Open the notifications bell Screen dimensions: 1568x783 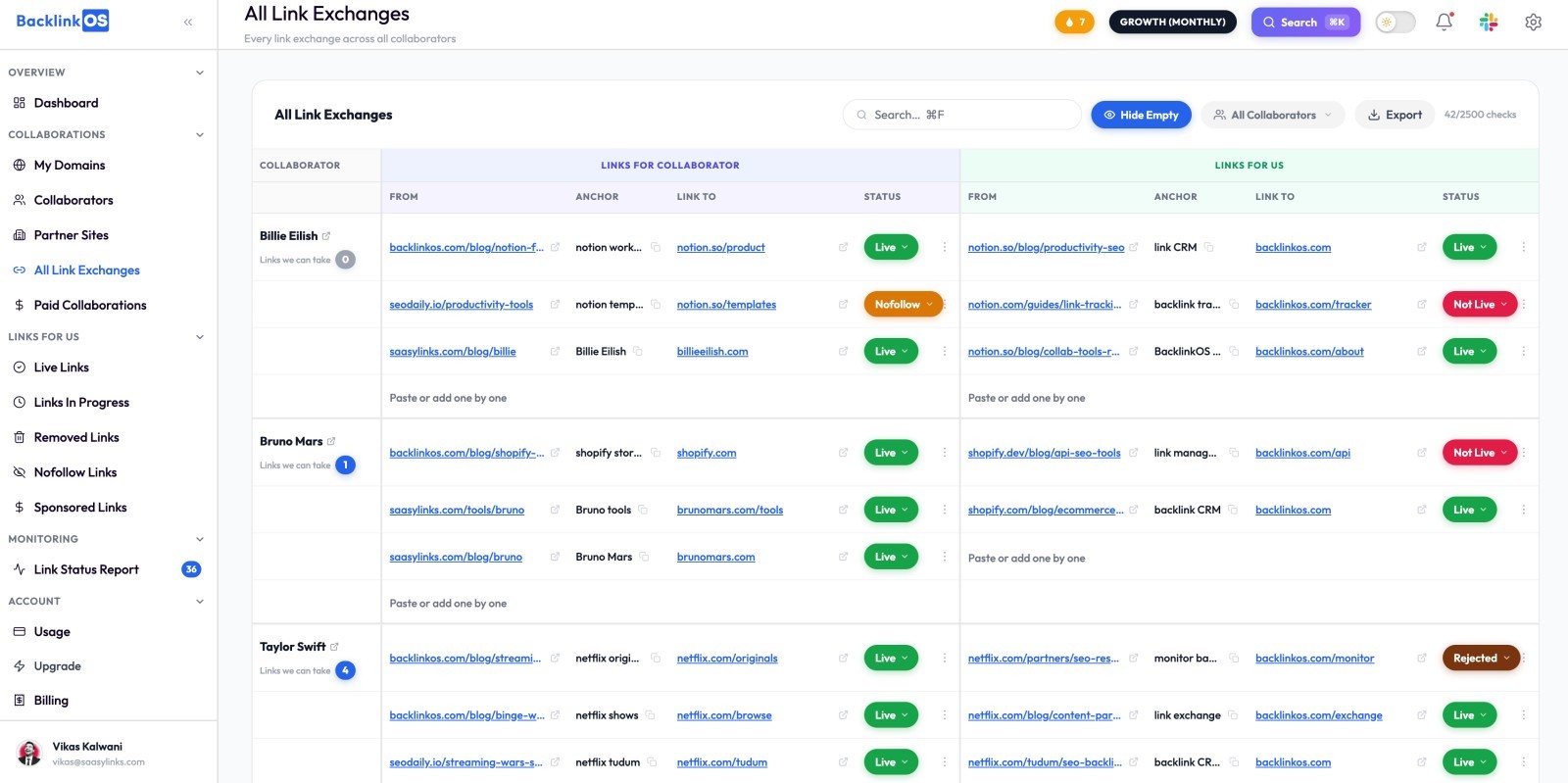[1445, 22]
